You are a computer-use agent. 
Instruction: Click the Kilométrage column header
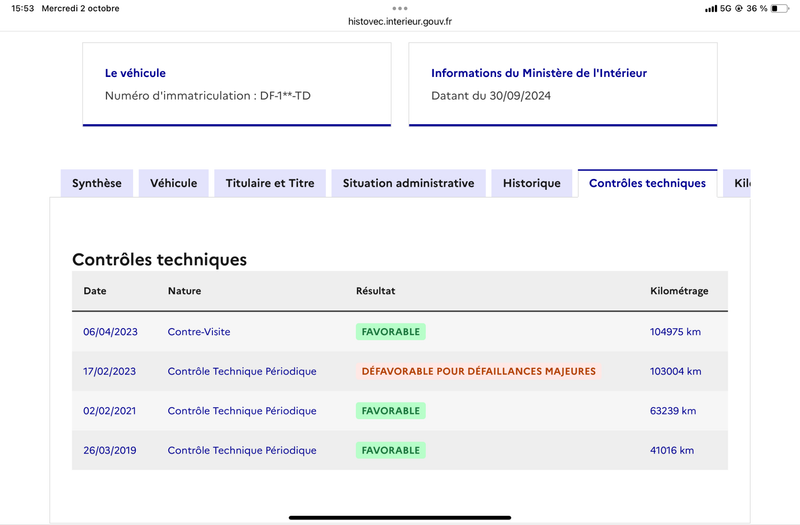pos(679,291)
